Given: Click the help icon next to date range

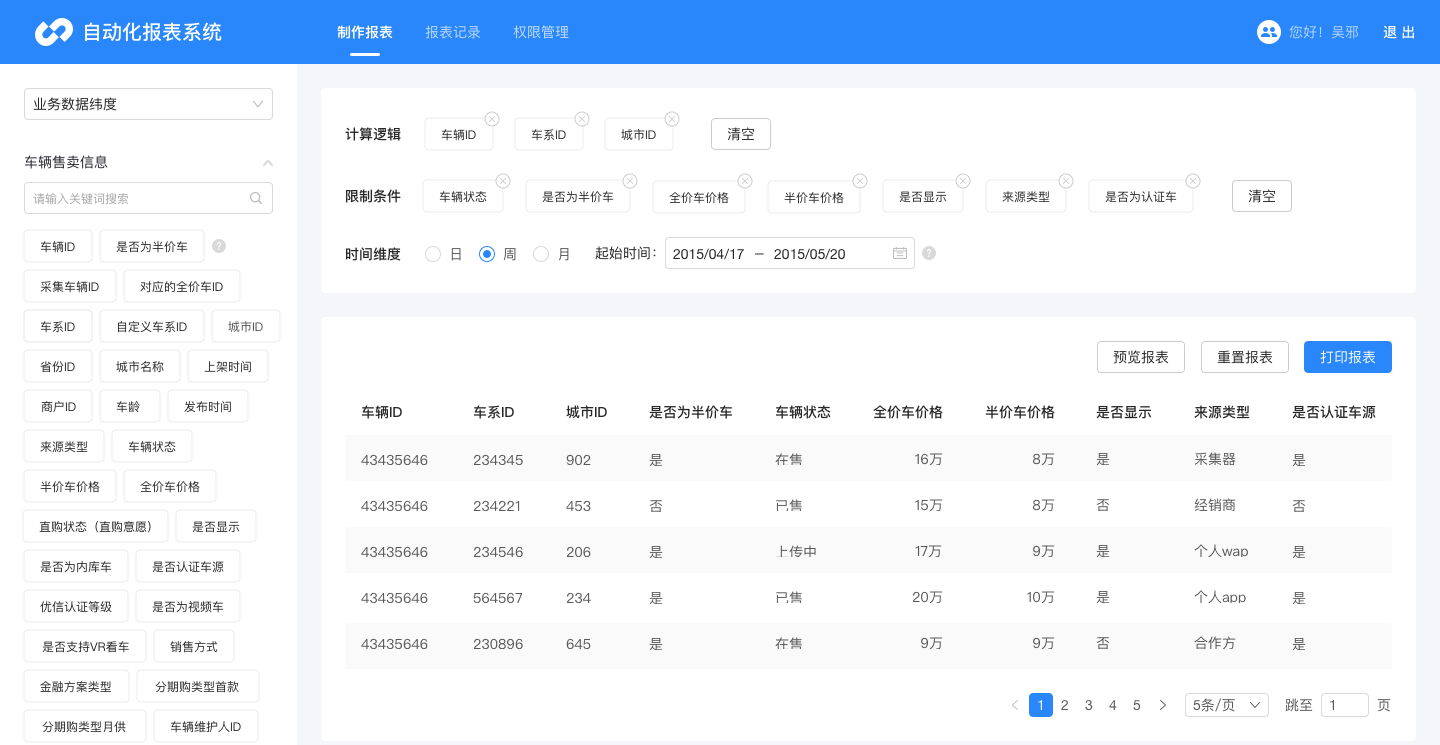Looking at the screenshot, I should click(929, 254).
